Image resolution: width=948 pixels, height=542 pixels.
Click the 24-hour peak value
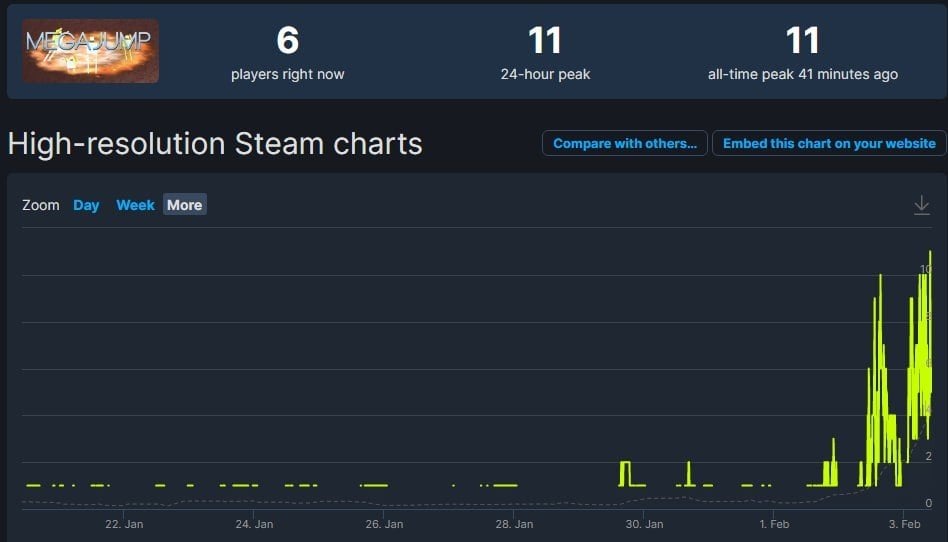pyautogui.click(x=545, y=41)
